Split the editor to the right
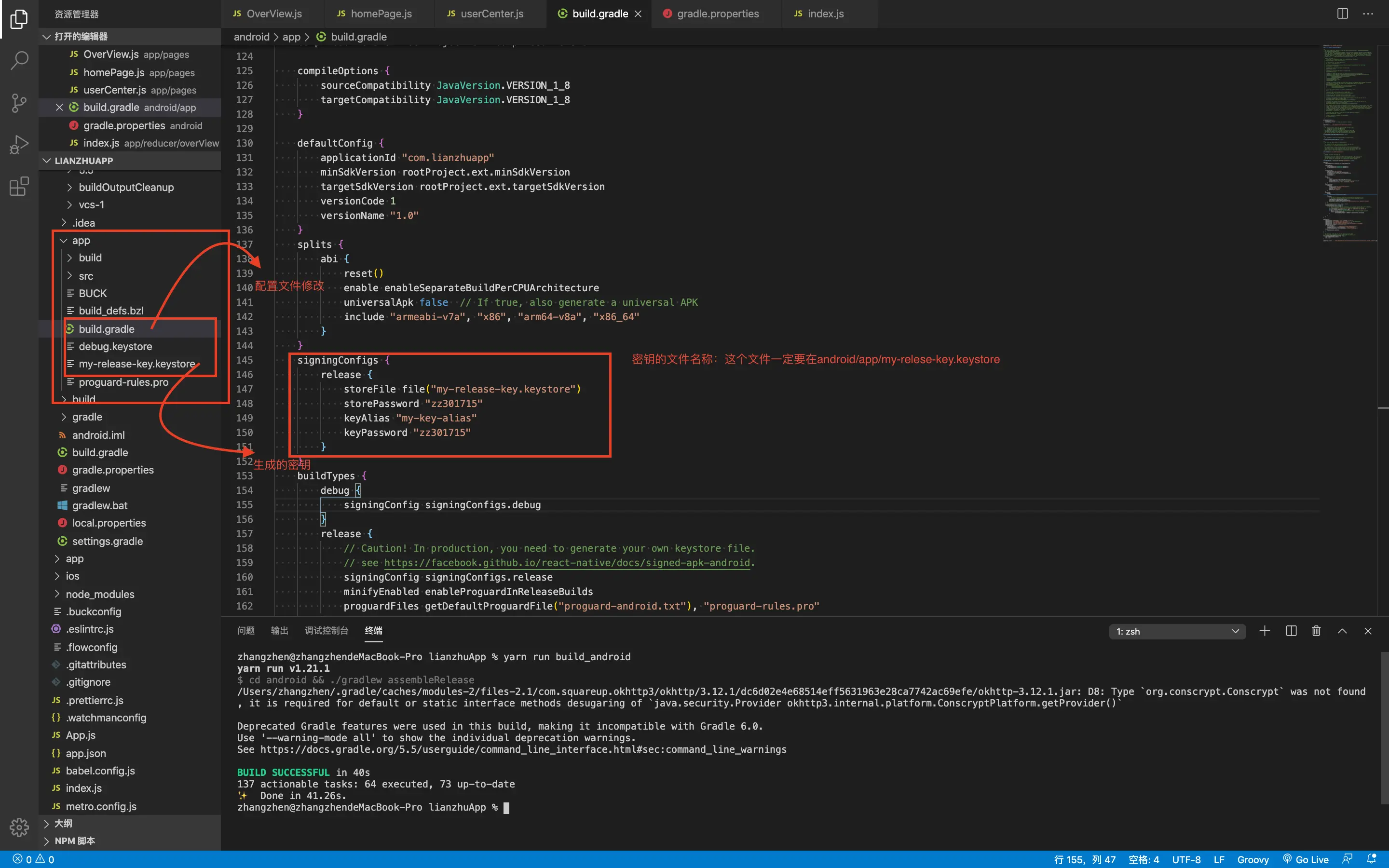This screenshot has height=868, width=1389. coord(1343,14)
